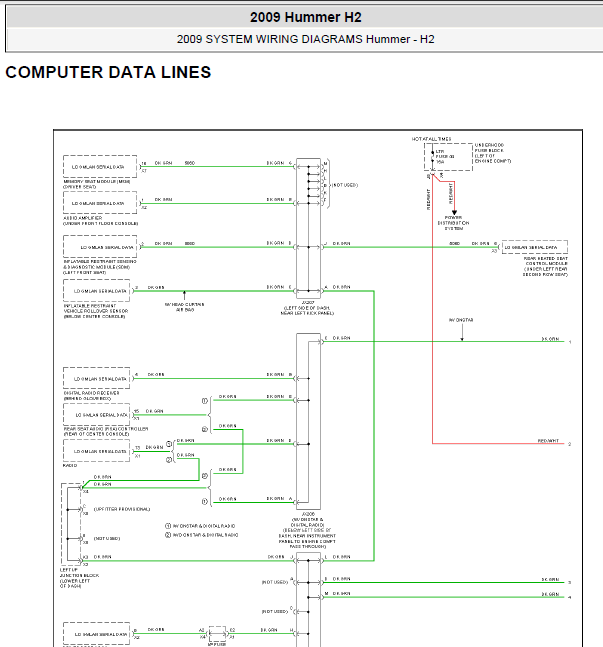Screen dimensions: 603x647
Task: Click the '(UPFITTER PROVISIONAL)' label
Action: pos(122,509)
